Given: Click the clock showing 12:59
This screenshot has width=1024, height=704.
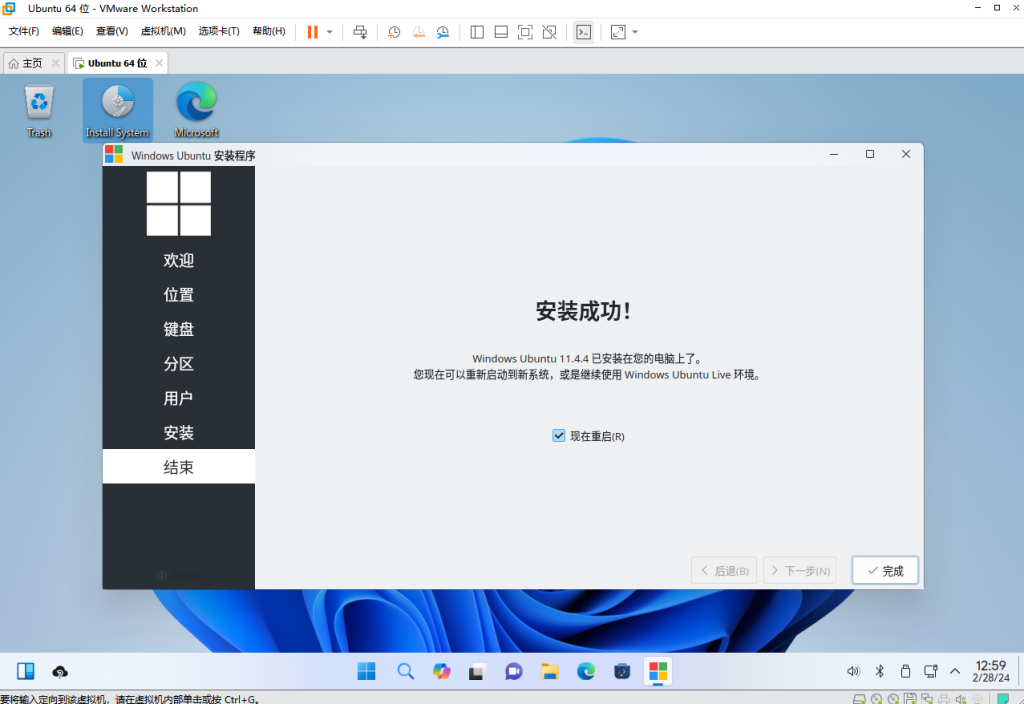Looking at the screenshot, I should pyautogui.click(x=989, y=671).
